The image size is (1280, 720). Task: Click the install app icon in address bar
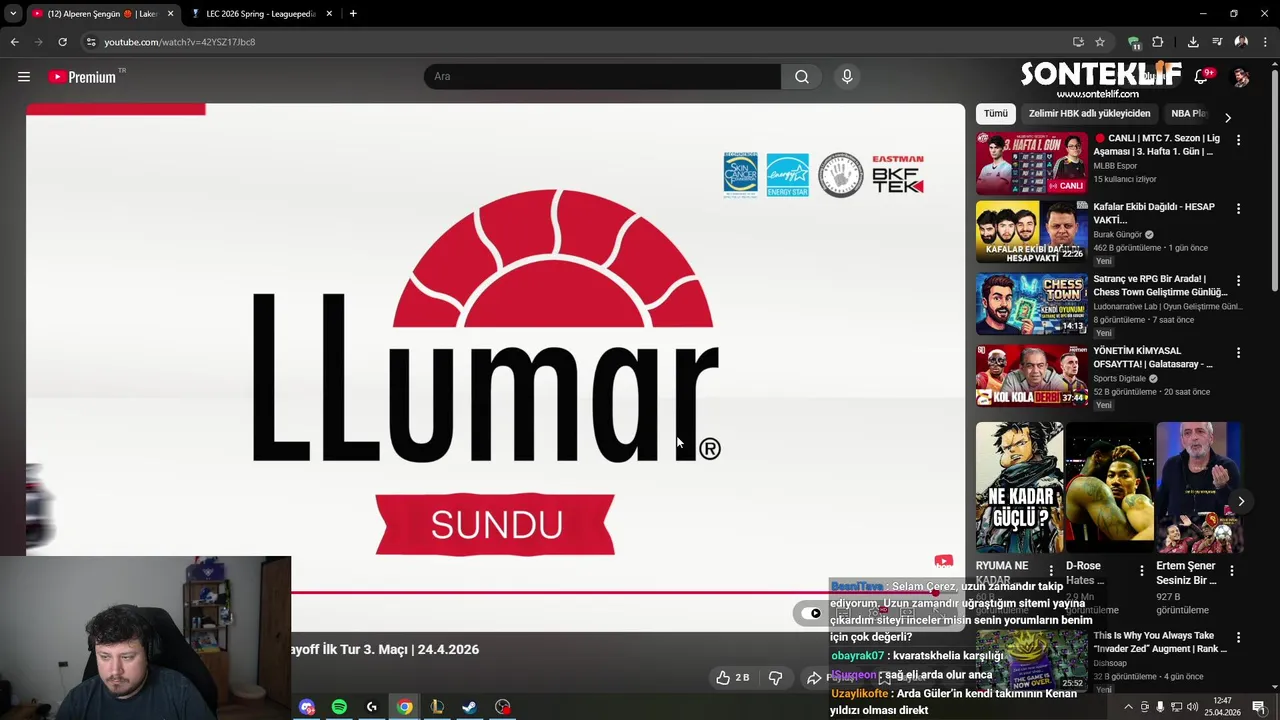(1078, 42)
